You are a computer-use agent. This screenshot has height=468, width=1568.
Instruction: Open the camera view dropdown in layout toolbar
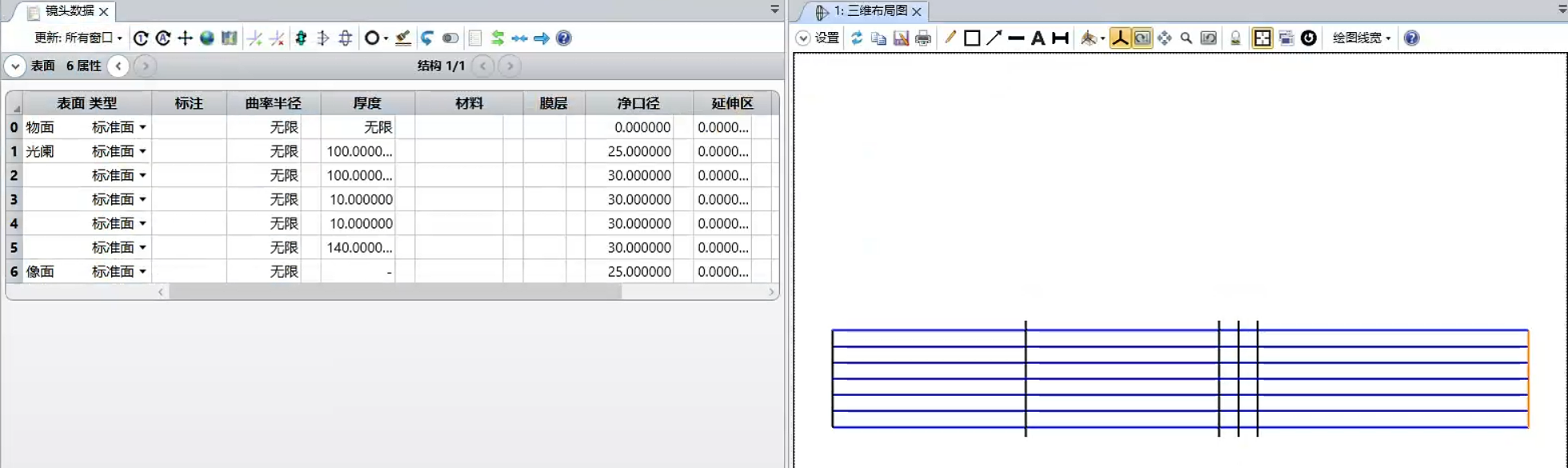point(1102,38)
